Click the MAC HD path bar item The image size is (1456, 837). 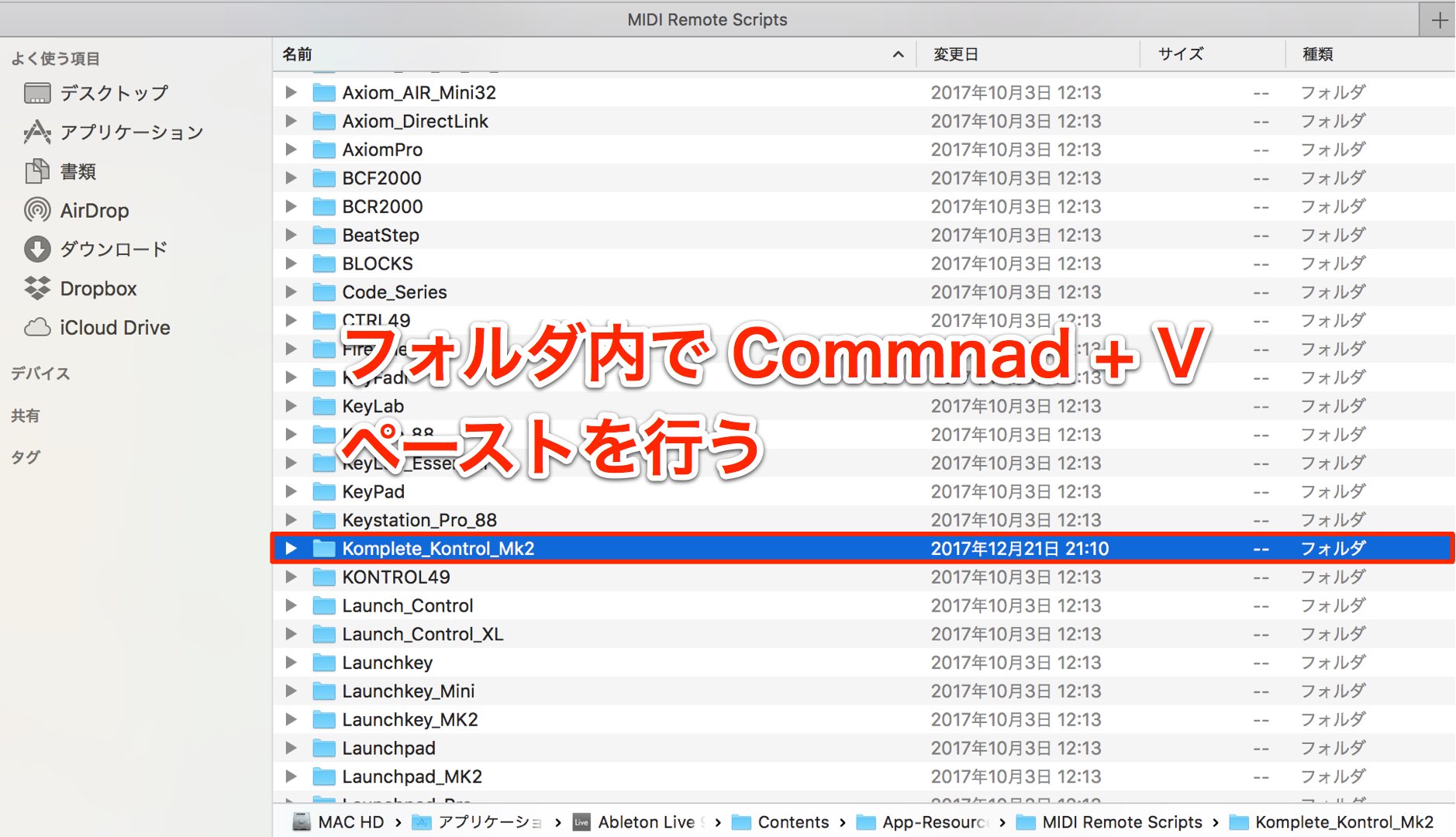click(x=338, y=822)
